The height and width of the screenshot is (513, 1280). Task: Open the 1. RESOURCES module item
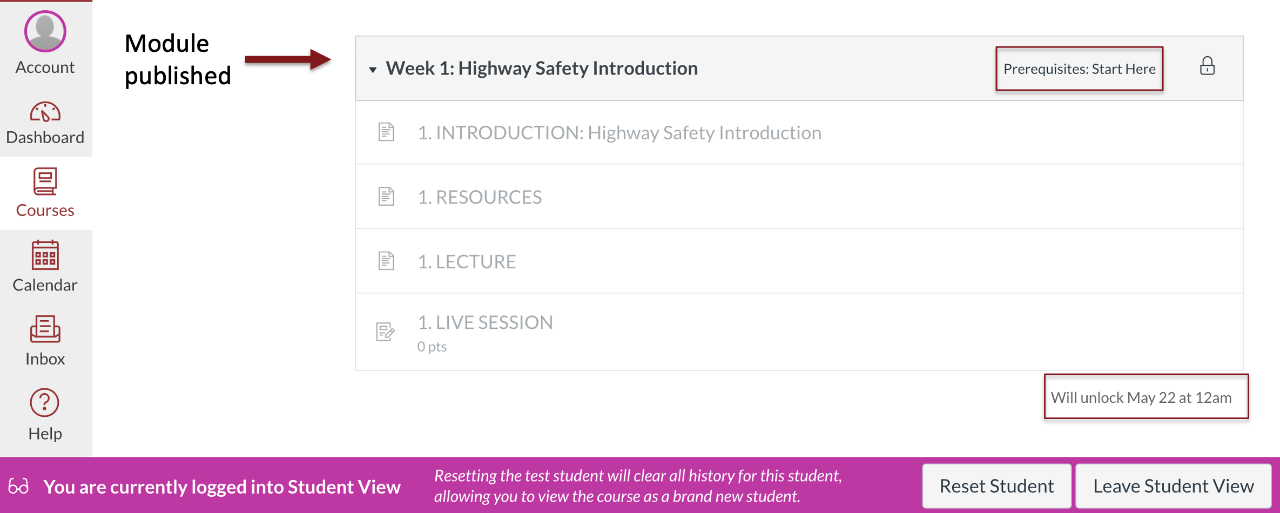point(479,197)
